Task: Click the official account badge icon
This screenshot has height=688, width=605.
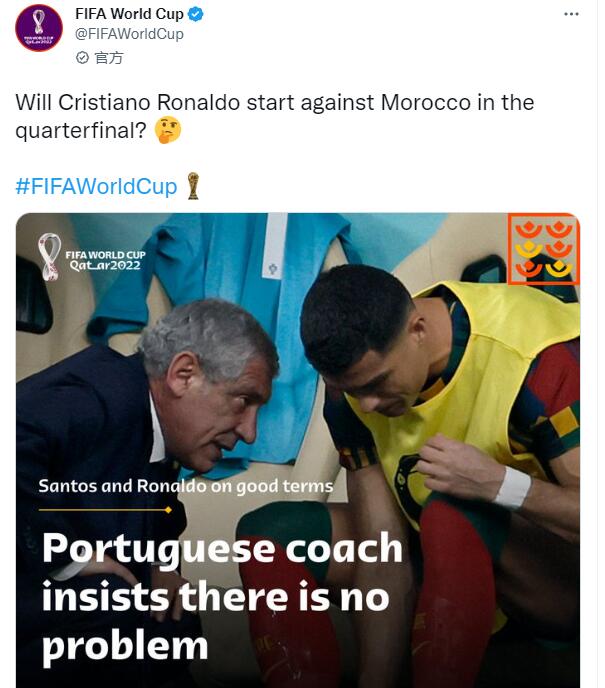Action: (x=82, y=57)
